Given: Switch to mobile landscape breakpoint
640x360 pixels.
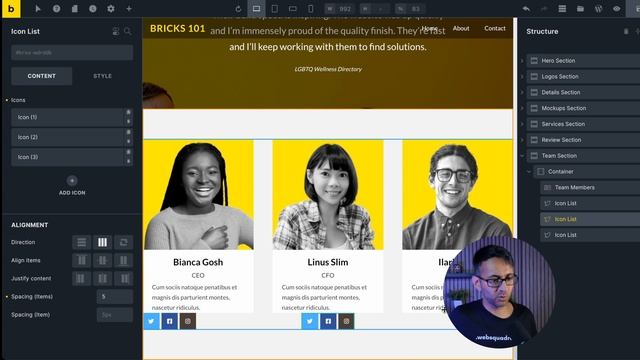Looking at the screenshot, I should pyautogui.click(x=293, y=9).
